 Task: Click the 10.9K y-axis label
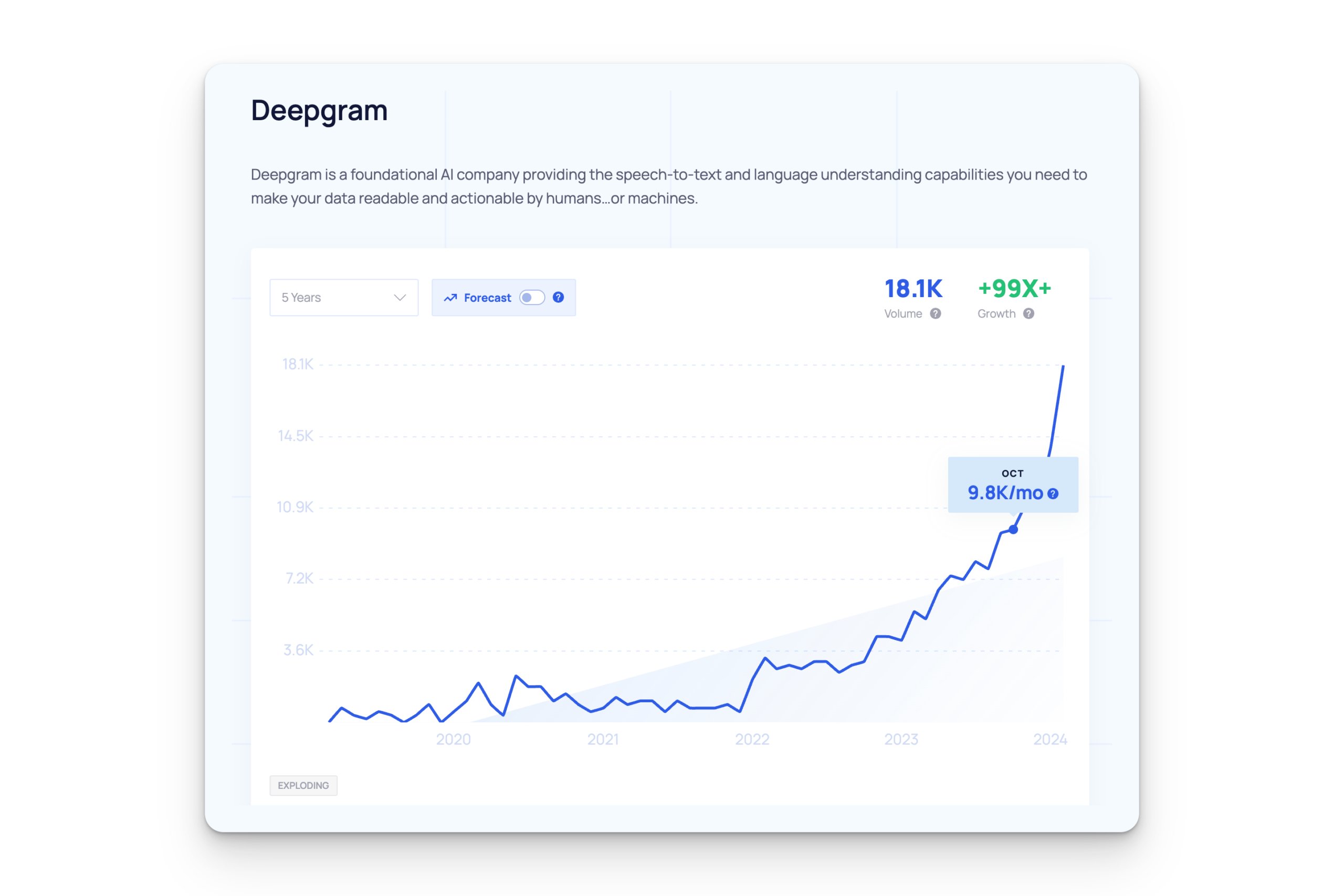pyautogui.click(x=295, y=507)
